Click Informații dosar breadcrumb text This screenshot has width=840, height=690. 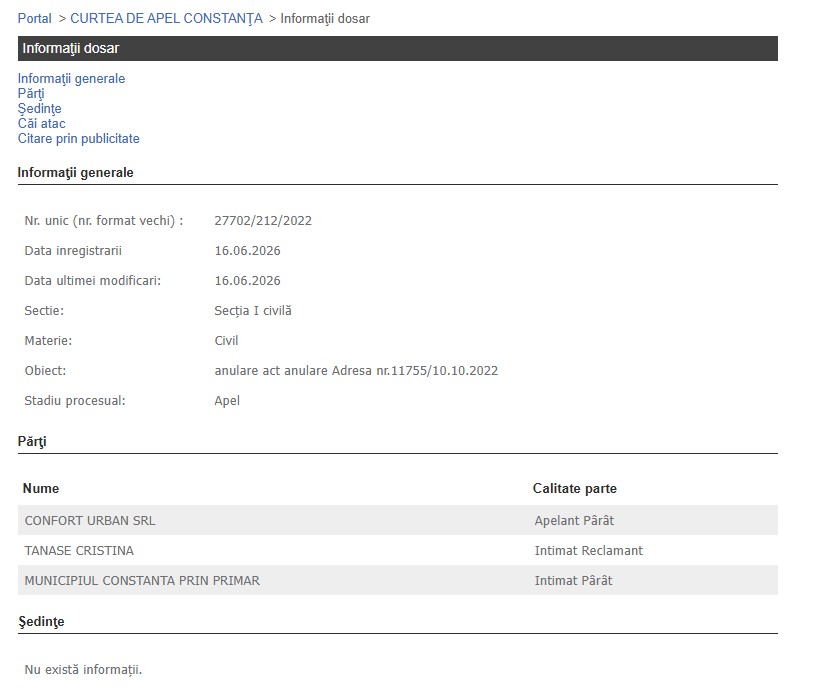tap(325, 18)
